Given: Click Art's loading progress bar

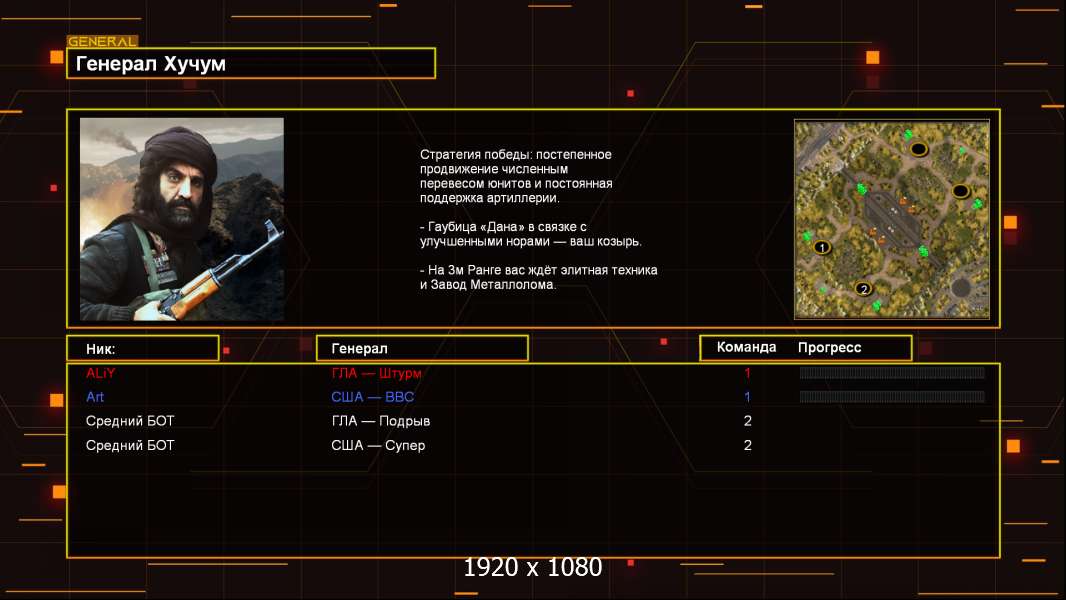Looking at the screenshot, I should (892, 397).
